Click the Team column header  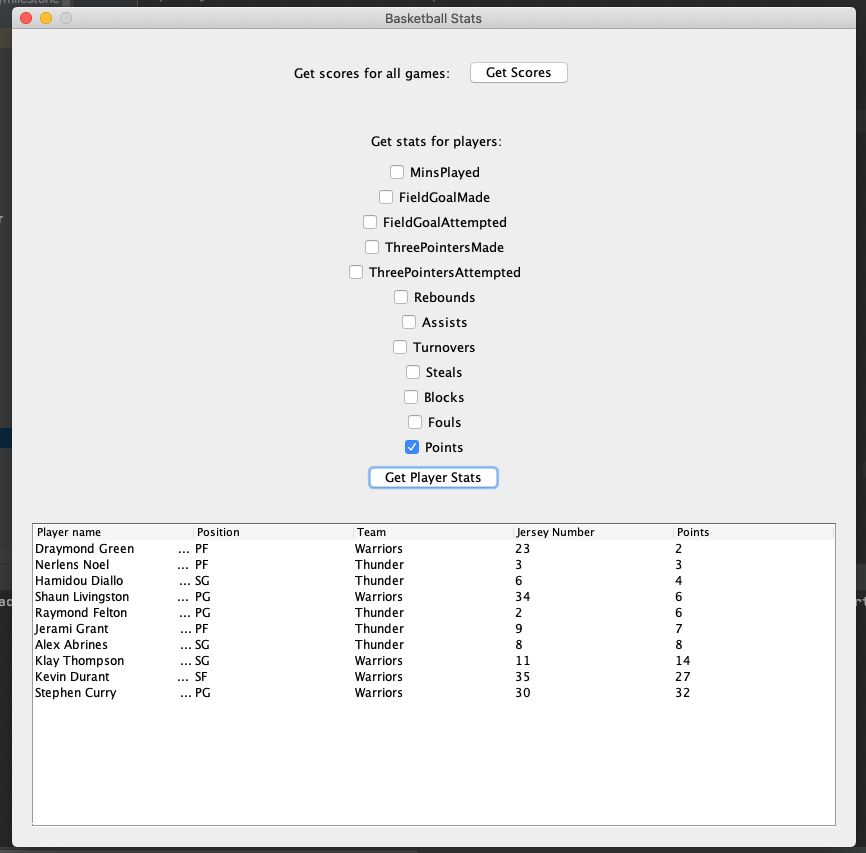click(x=434, y=532)
